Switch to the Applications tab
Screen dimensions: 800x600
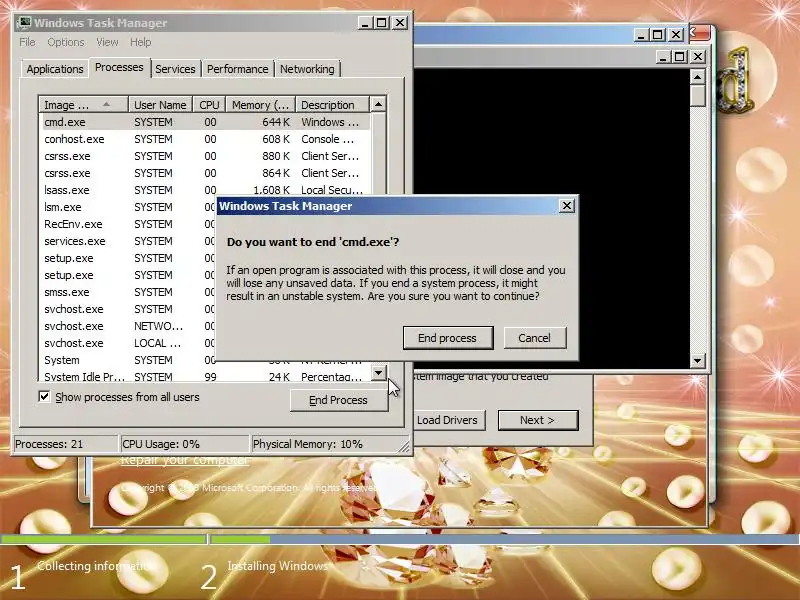[55, 69]
